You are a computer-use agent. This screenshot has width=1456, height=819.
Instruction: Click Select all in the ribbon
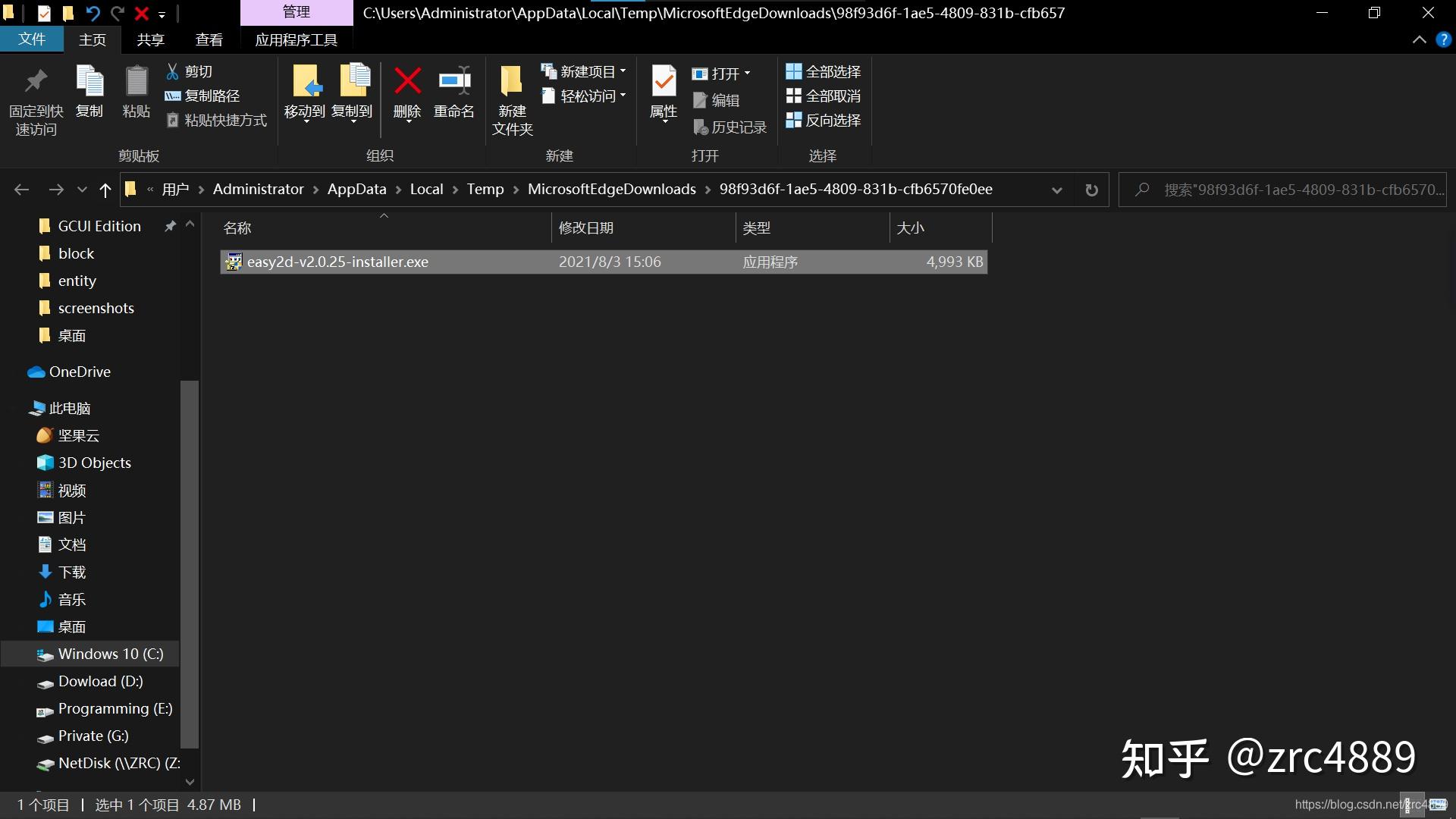[824, 71]
